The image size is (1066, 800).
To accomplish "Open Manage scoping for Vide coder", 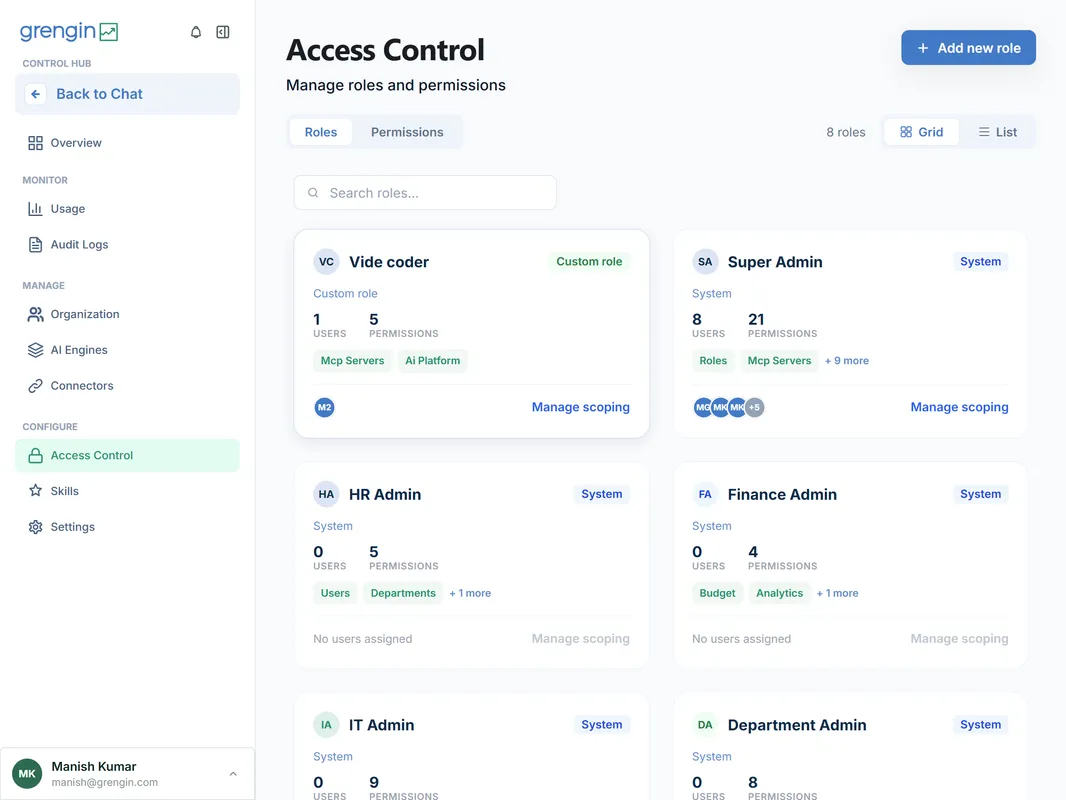I will pos(581,407).
